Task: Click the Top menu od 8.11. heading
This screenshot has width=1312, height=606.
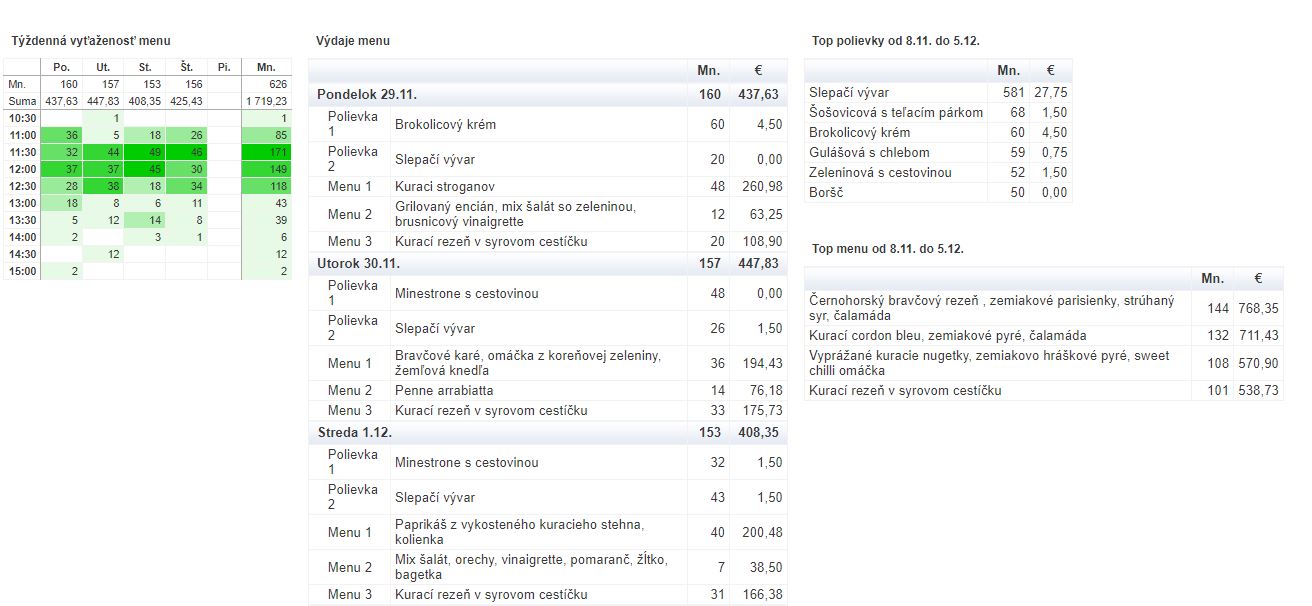Action: click(887, 248)
